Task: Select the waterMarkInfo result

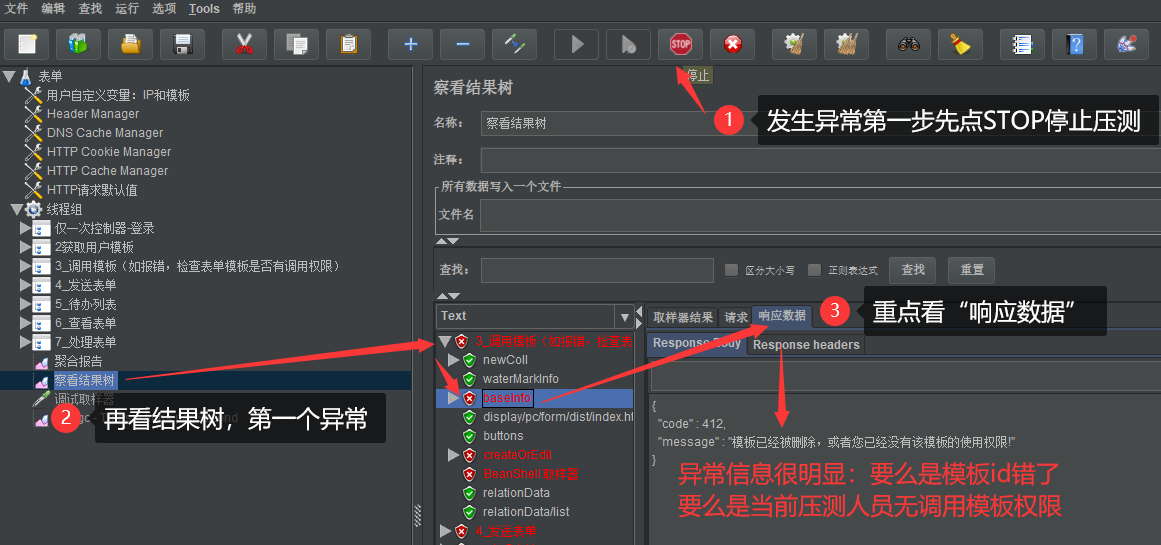Action: 521,378
